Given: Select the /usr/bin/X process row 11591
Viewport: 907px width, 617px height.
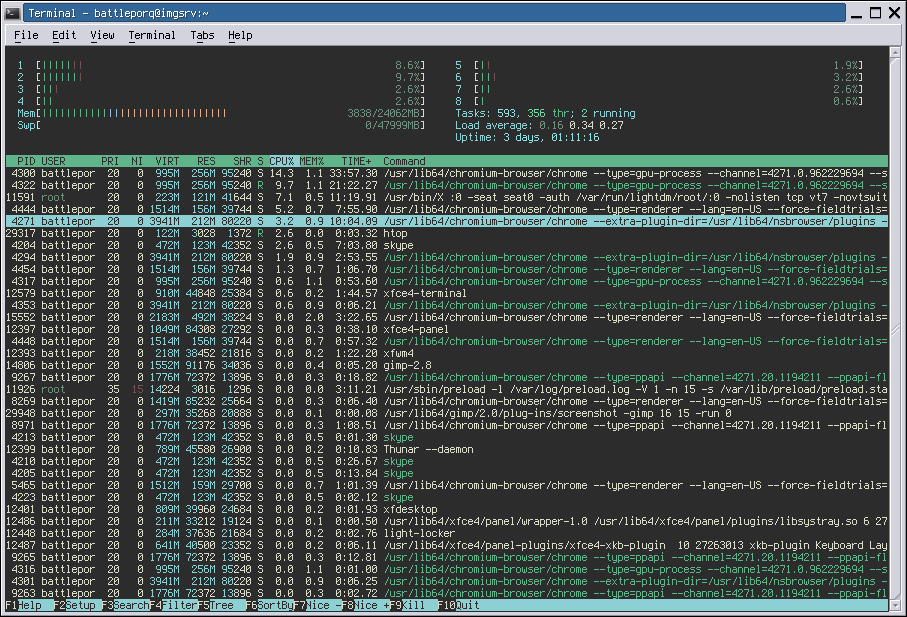Looking at the screenshot, I should click(447, 197).
